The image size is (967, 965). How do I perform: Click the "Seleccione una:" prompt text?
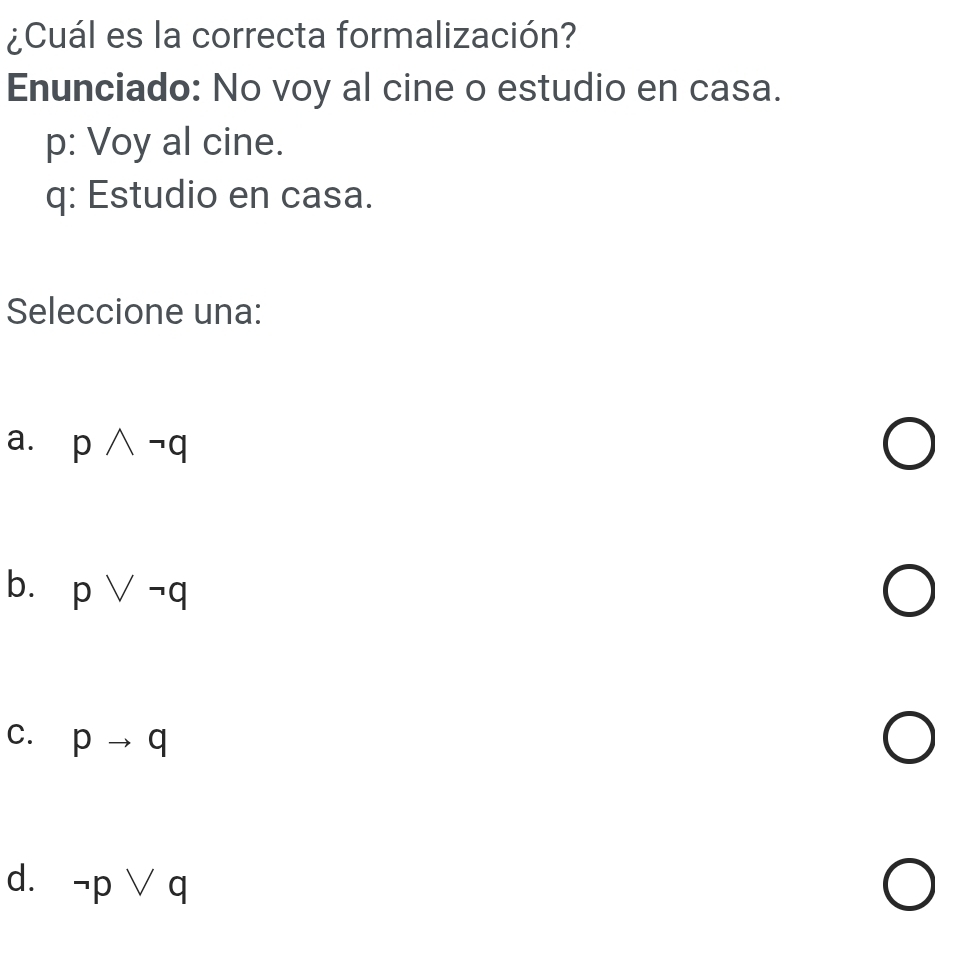tap(134, 311)
